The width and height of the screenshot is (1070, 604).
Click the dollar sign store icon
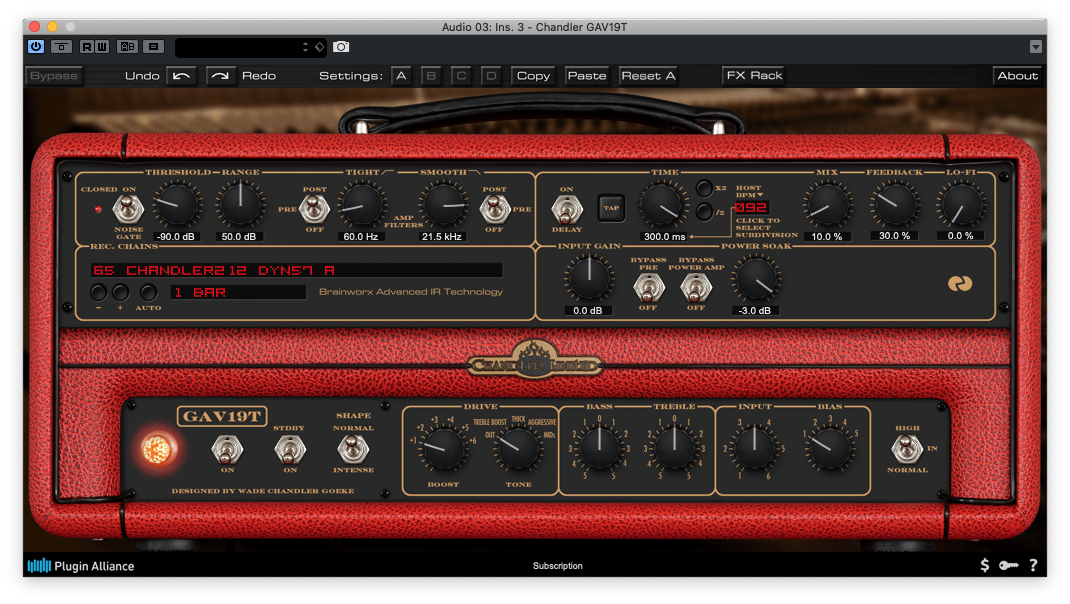coord(985,565)
